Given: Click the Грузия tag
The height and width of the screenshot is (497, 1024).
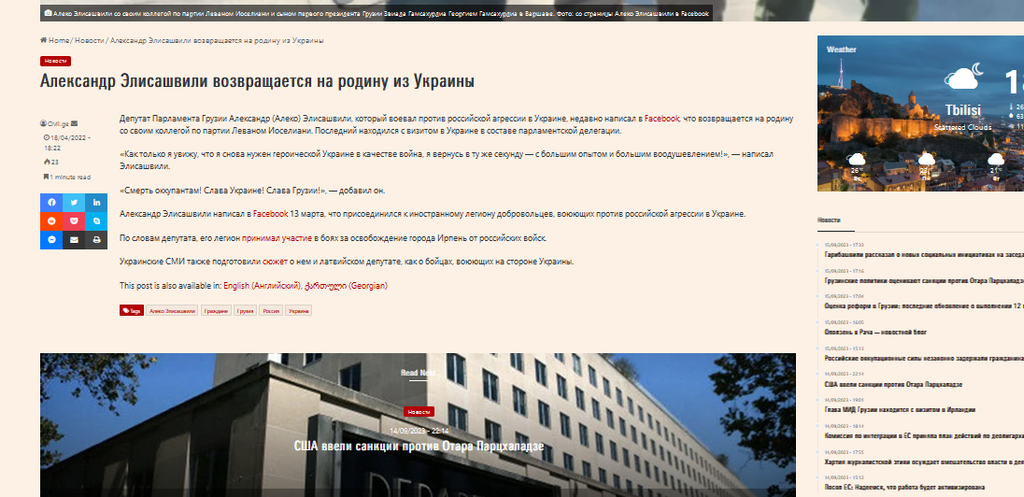Looking at the screenshot, I should pos(246,311).
